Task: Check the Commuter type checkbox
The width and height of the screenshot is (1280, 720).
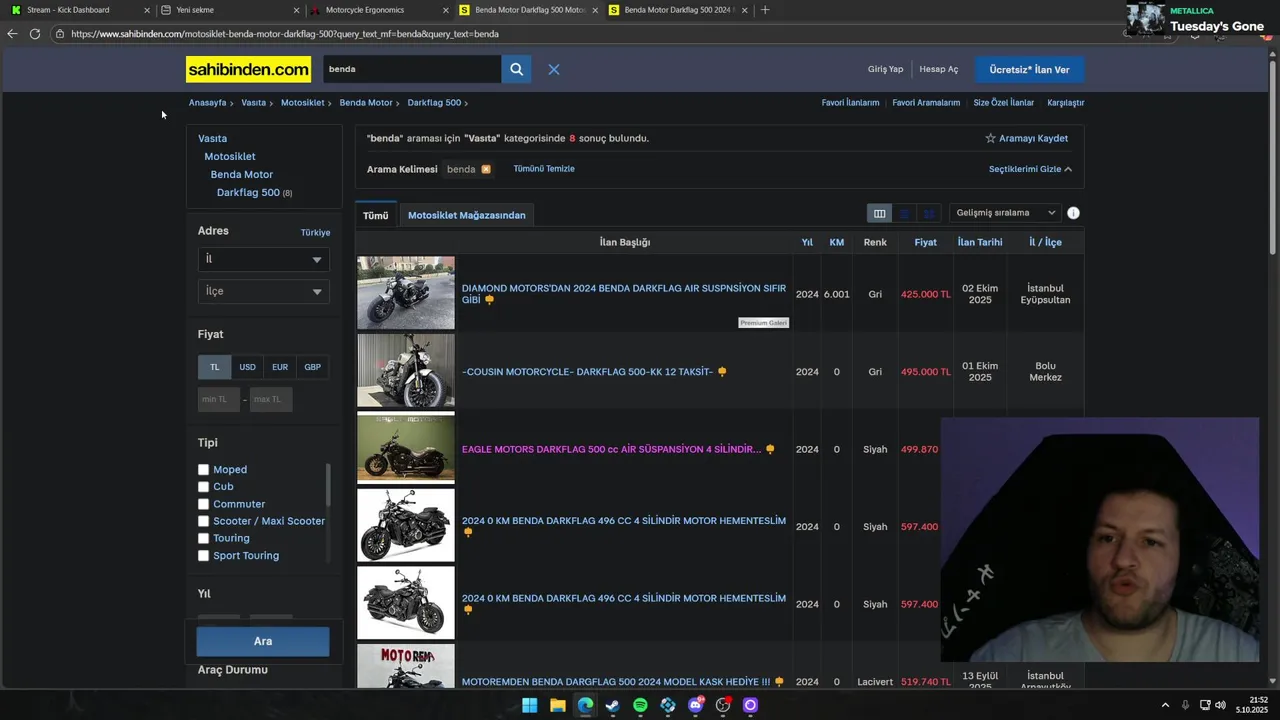Action: [203, 504]
